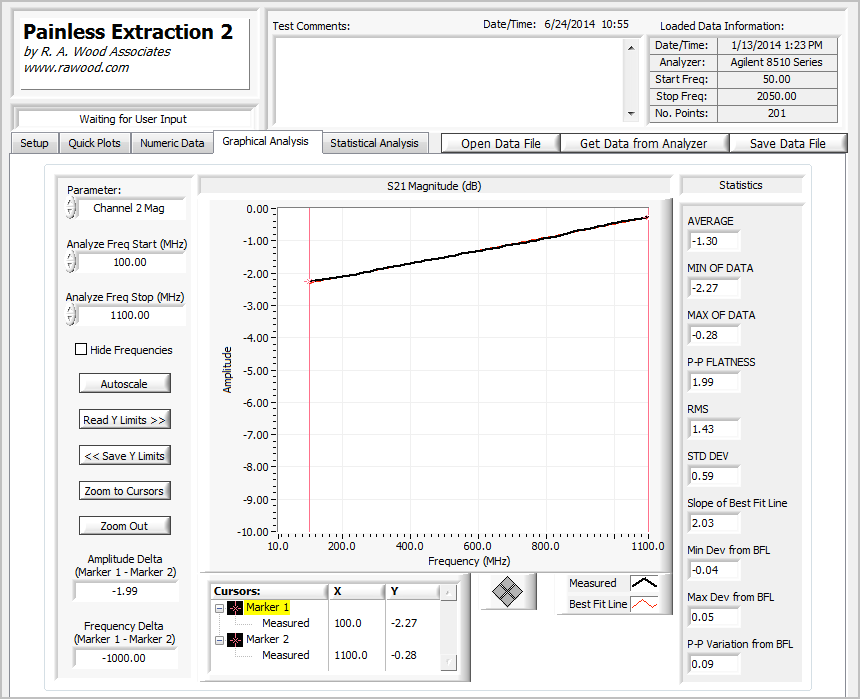Viewport: 860px width, 699px height.
Task: Click the Save Data File button
Action: (788, 144)
